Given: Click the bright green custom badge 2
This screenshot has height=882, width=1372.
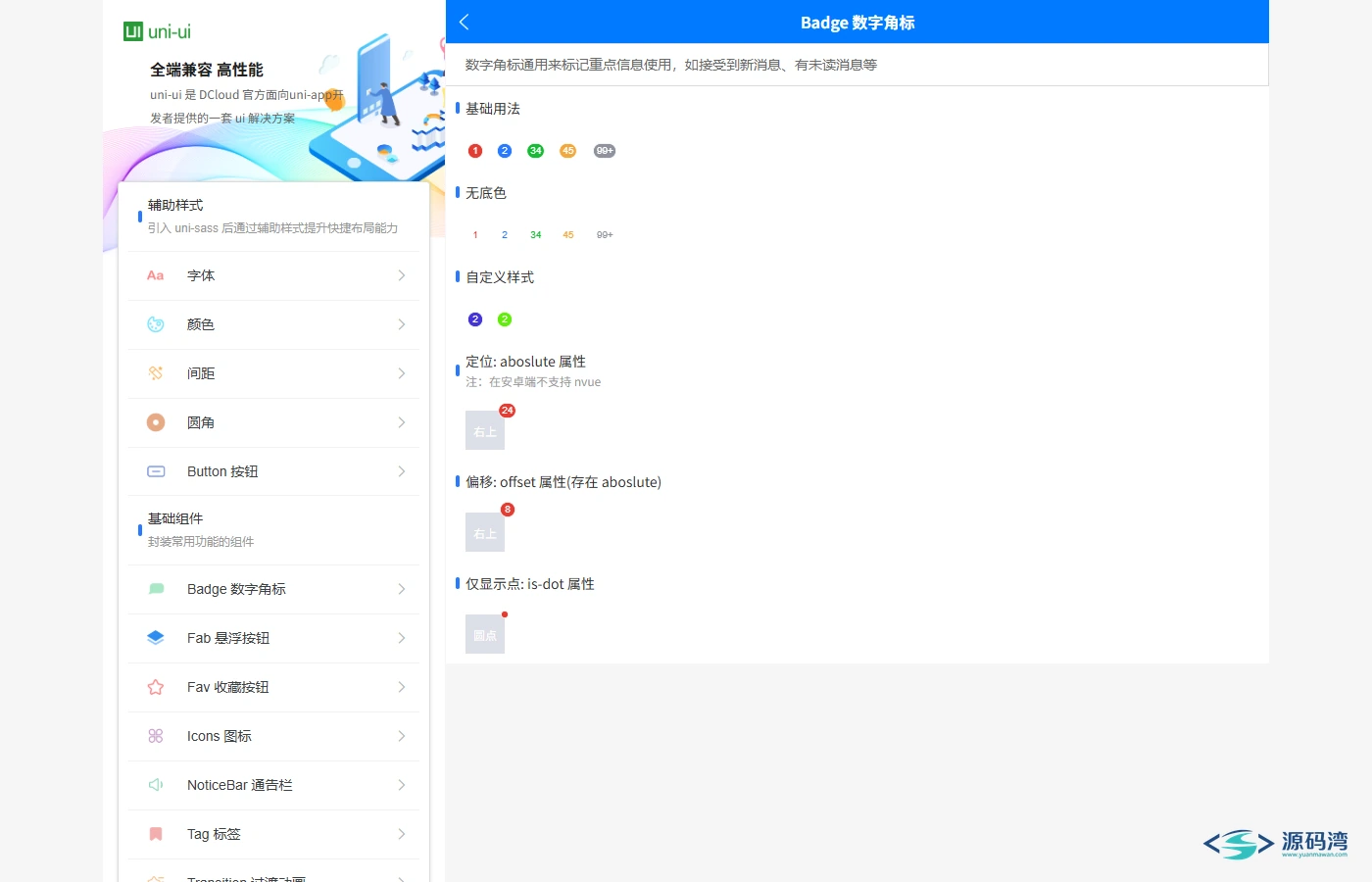Looking at the screenshot, I should click(505, 319).
